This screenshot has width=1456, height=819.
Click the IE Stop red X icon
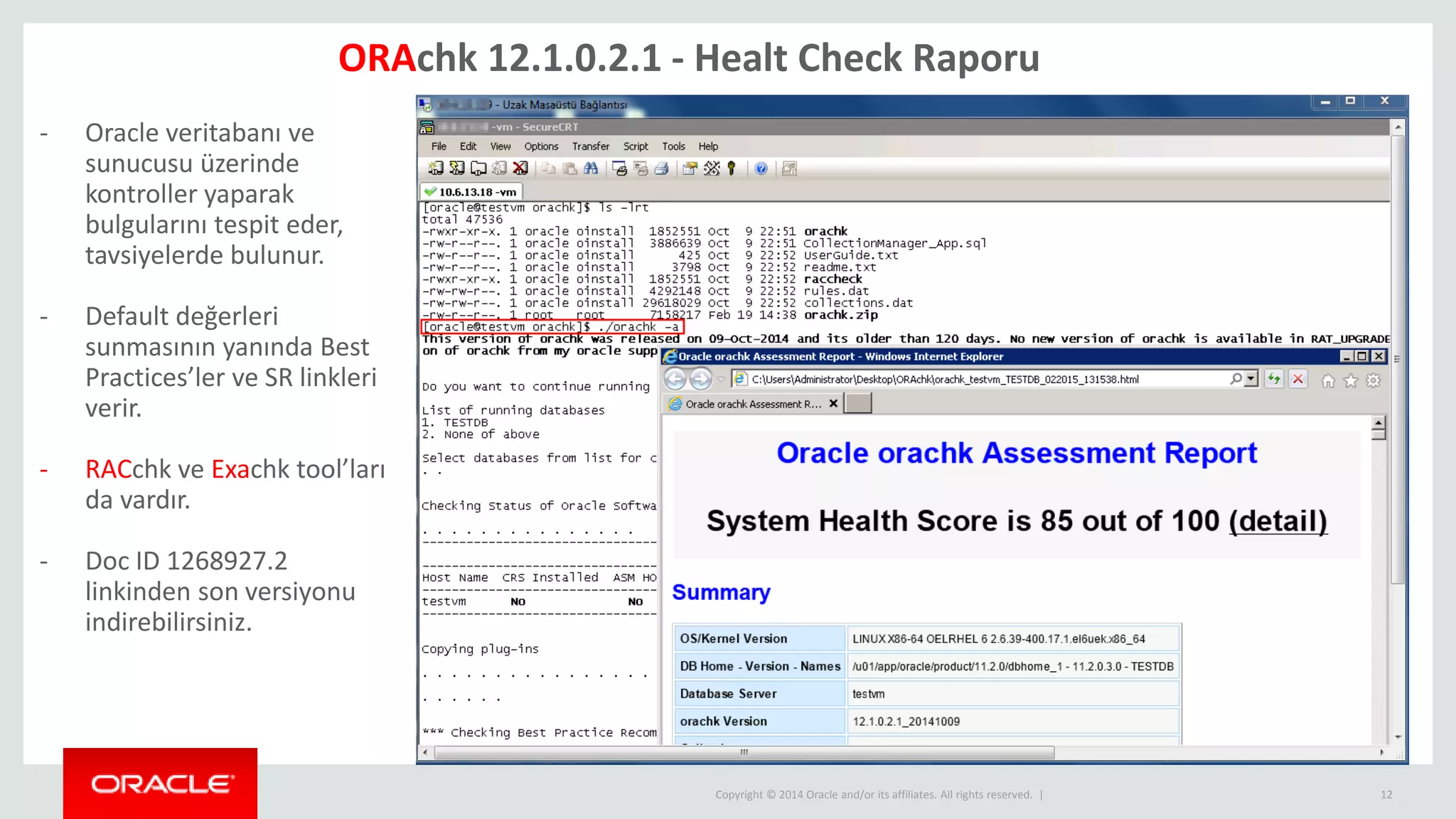[1298, 379]
